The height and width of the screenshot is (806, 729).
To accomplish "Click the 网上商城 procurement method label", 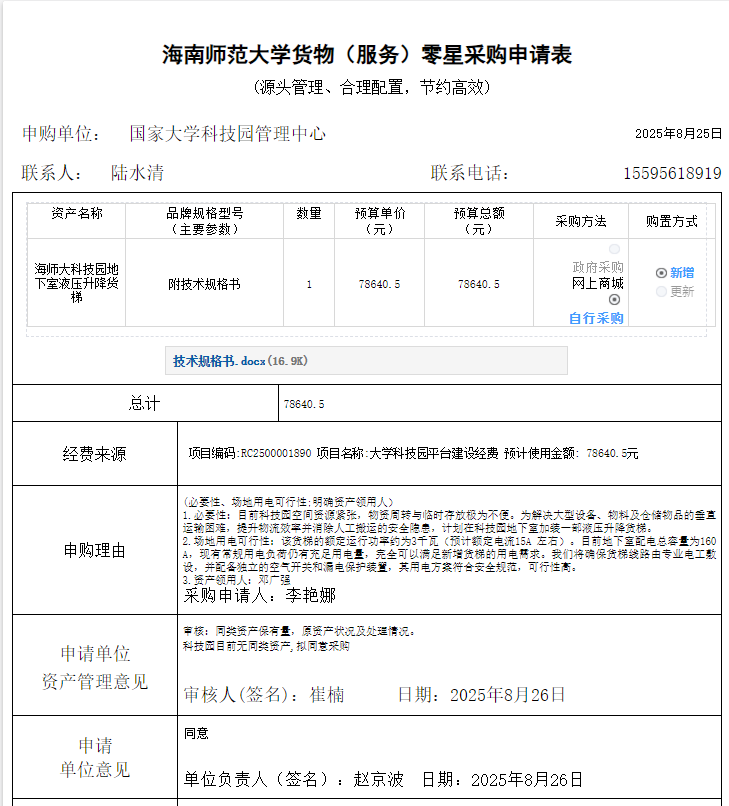I will [x=597, y=283].
